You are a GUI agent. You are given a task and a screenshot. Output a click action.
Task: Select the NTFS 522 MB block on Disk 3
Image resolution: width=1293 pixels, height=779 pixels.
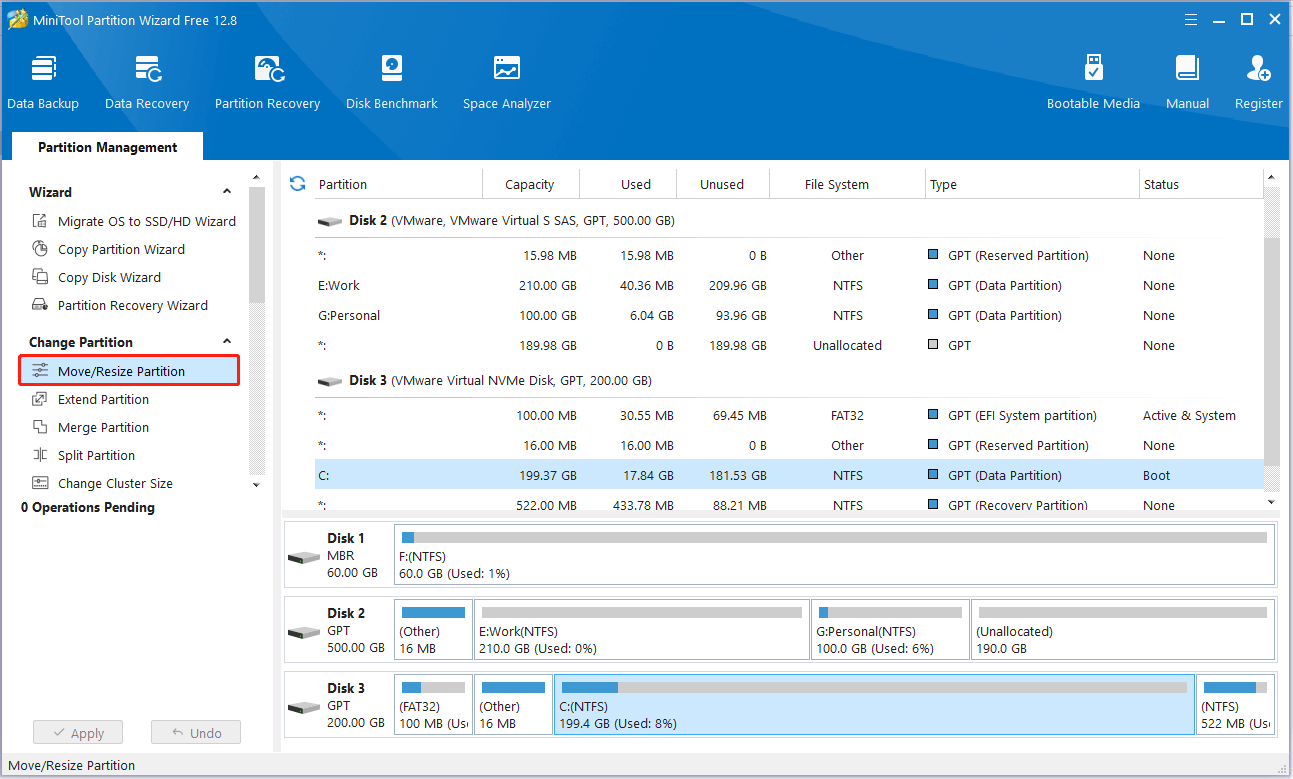[x=1235, y=704]
